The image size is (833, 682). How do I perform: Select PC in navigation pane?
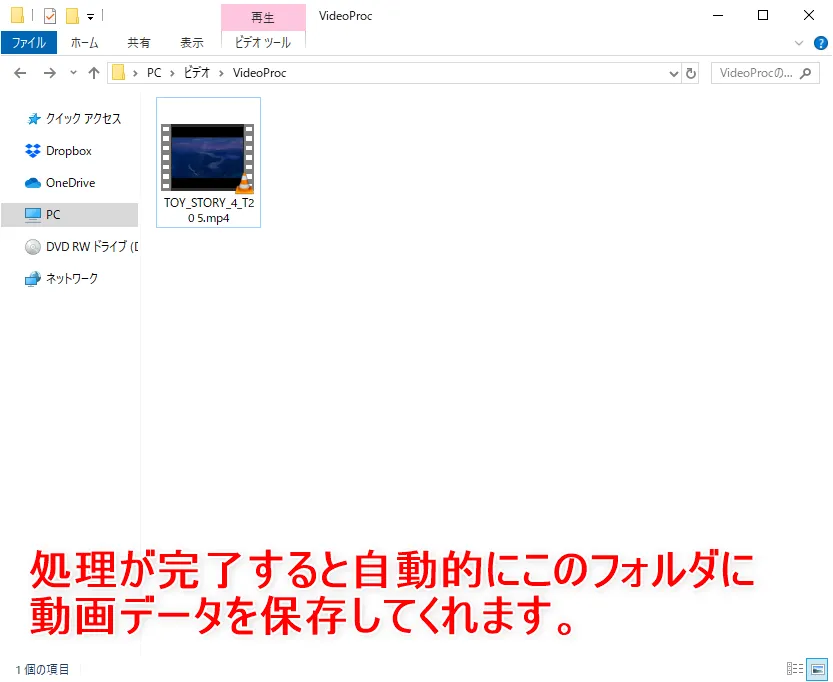tap(70, 215)
